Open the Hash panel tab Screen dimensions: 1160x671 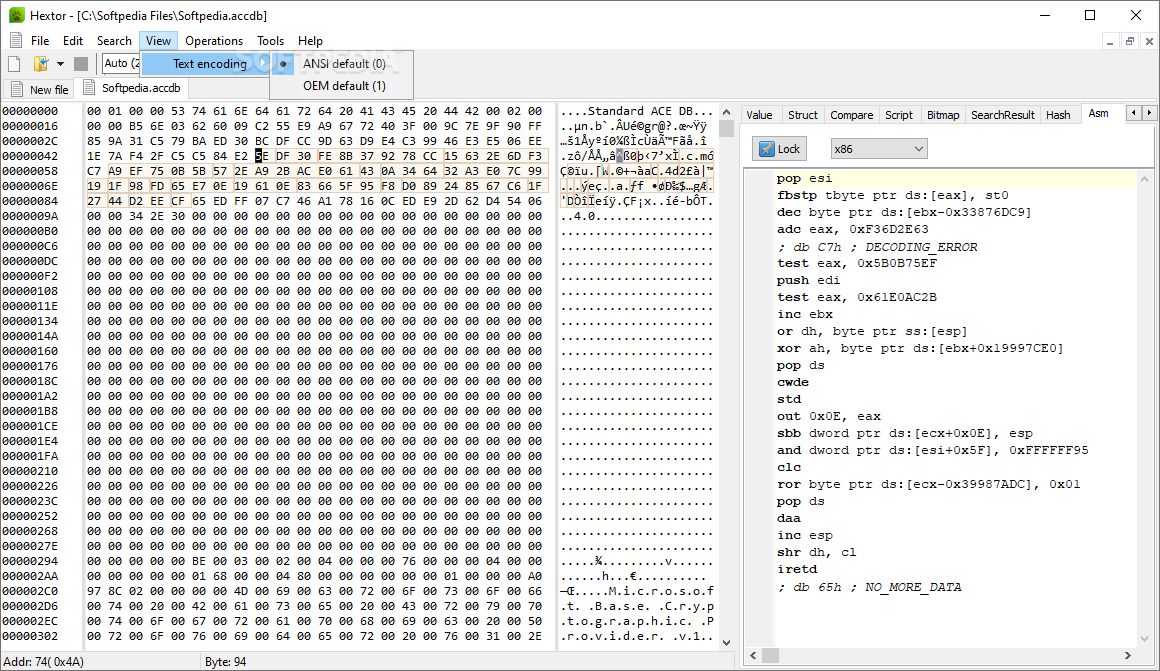(1058, 115)
